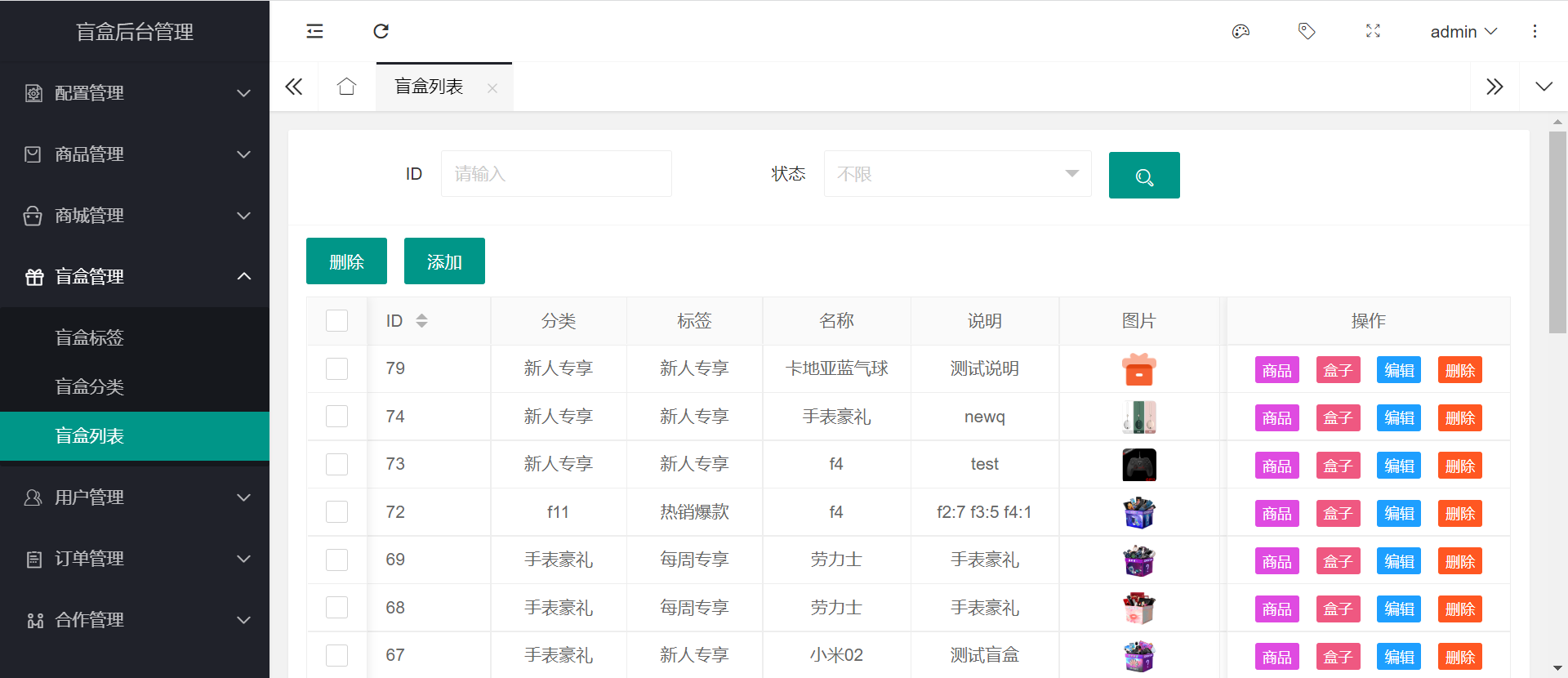Open image thumbnail for row 68
Screen dimensions: 1568x678
click(x=1139, y=608)
